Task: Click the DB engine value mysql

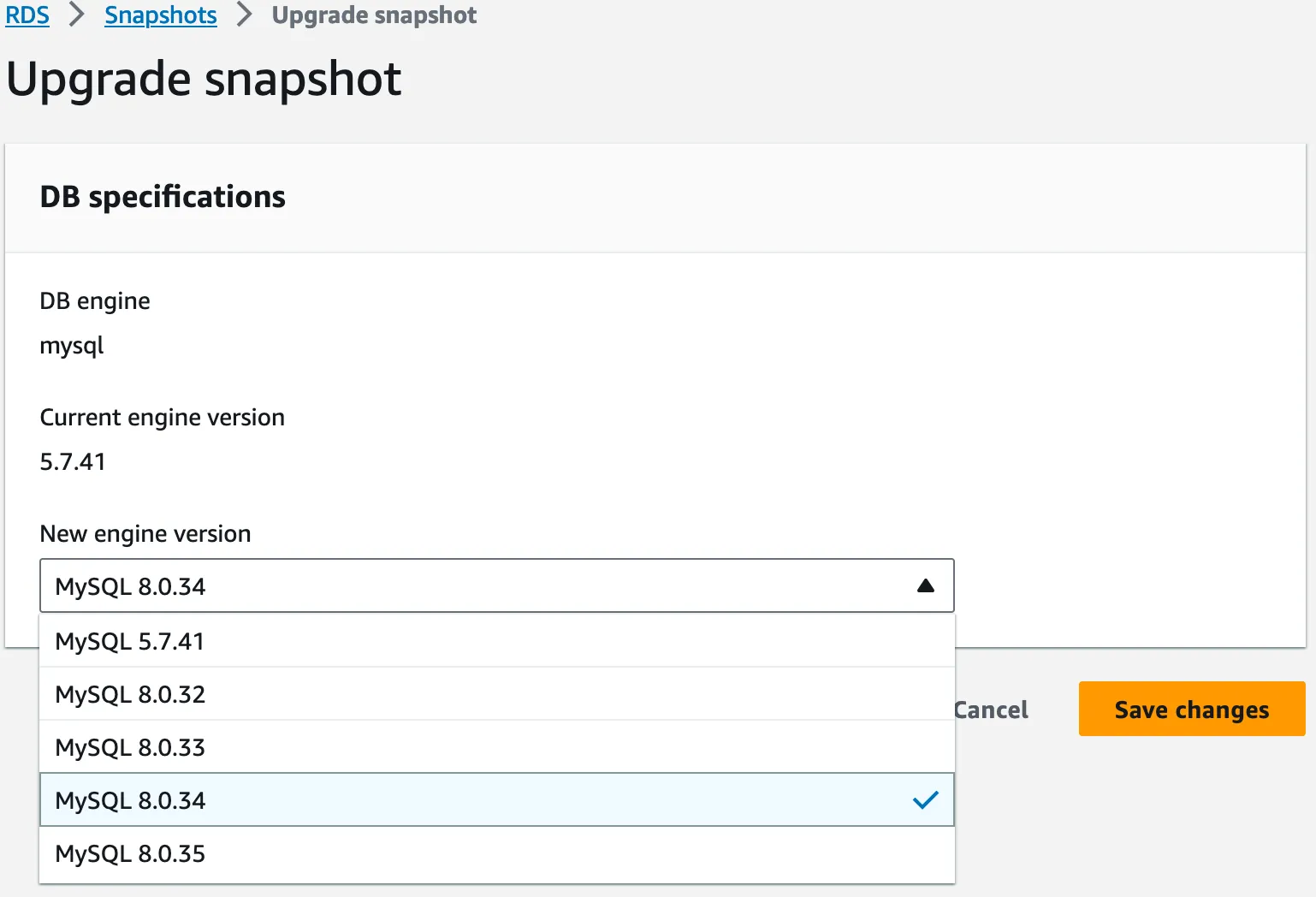Action: coord(72,345)
